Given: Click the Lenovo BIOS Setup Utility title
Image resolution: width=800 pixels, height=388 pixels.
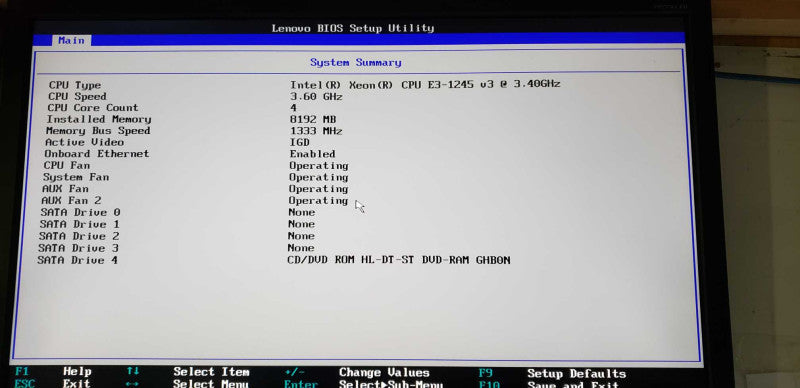Looking at the screenshot, I should [353, 28].
